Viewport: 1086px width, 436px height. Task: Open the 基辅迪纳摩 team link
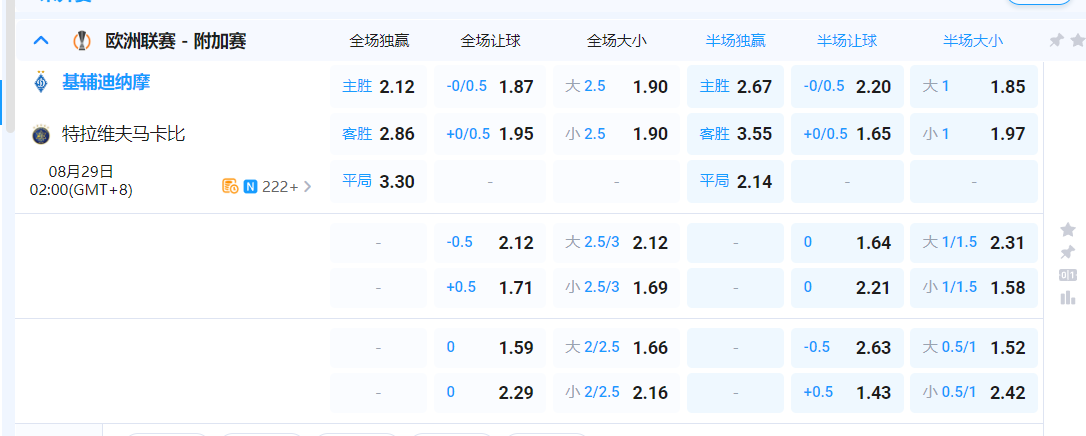(106, 82)
